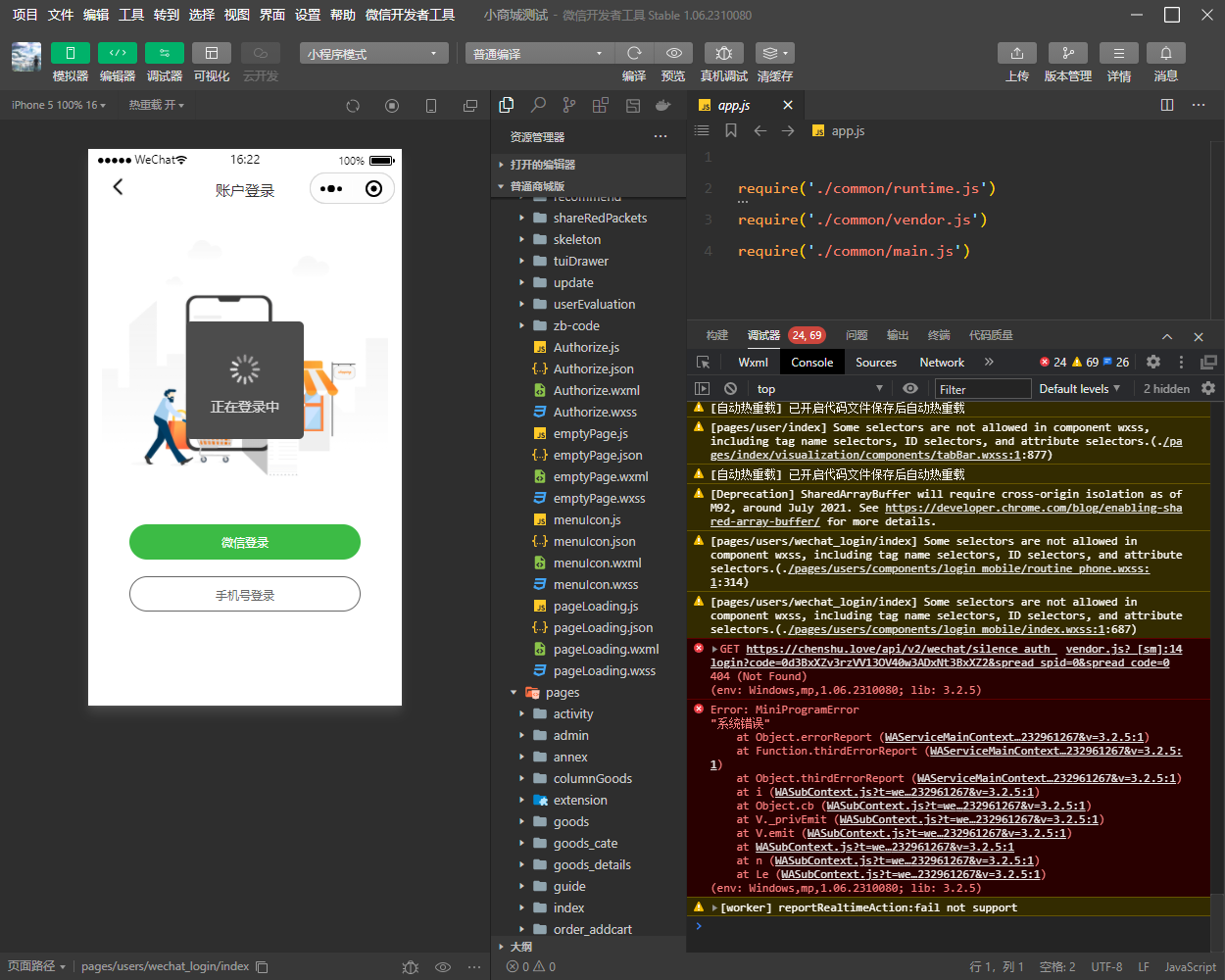The image size is (1225, 980).
Task: Open real device debugging (真机调试)
Action: (x=723, y=53)
